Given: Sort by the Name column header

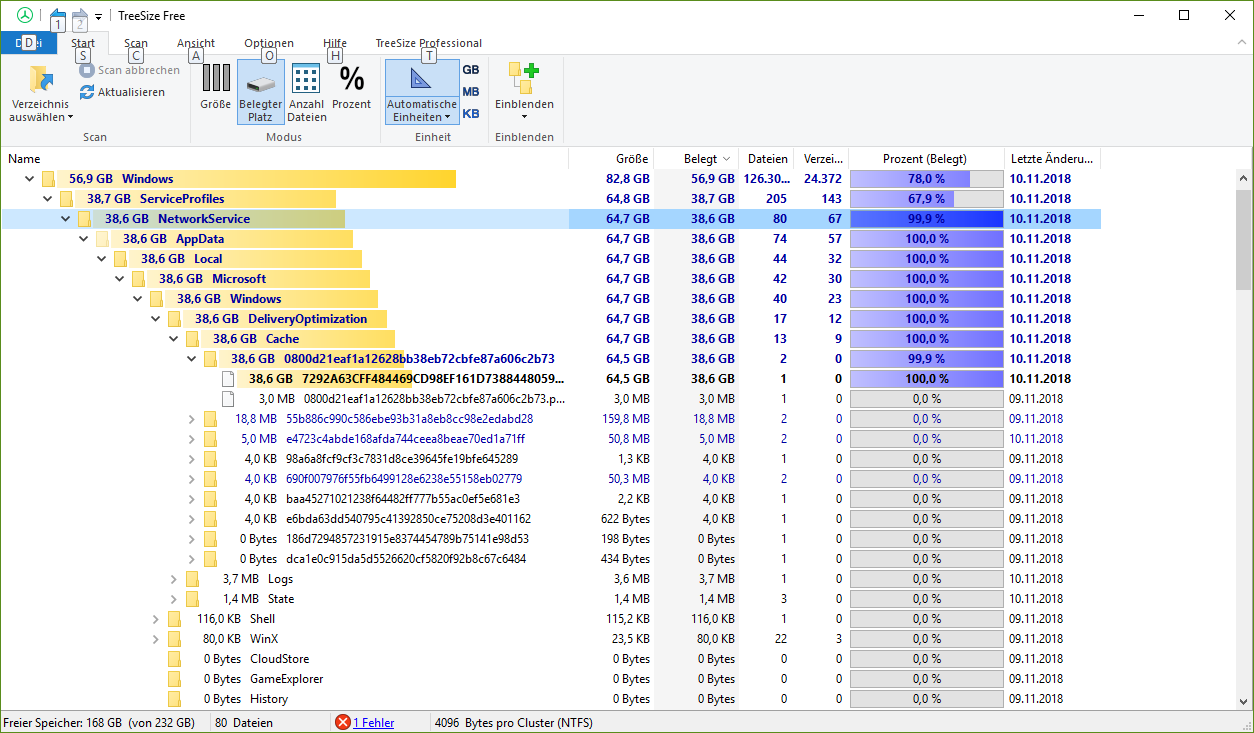Looking at the screenshot, I should [x=285, y=159].
